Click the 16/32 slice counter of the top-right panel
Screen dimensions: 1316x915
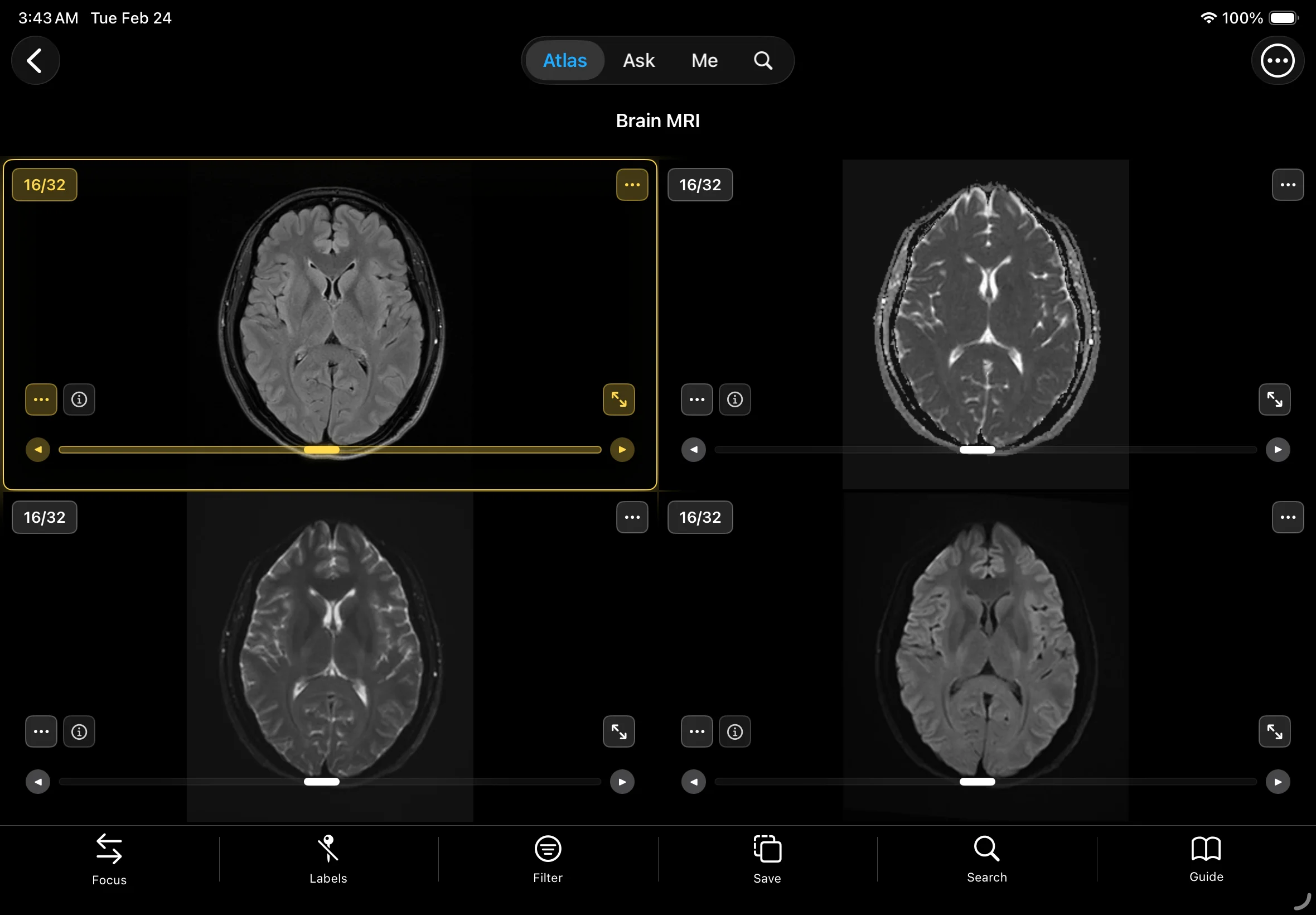pos(699,185)
